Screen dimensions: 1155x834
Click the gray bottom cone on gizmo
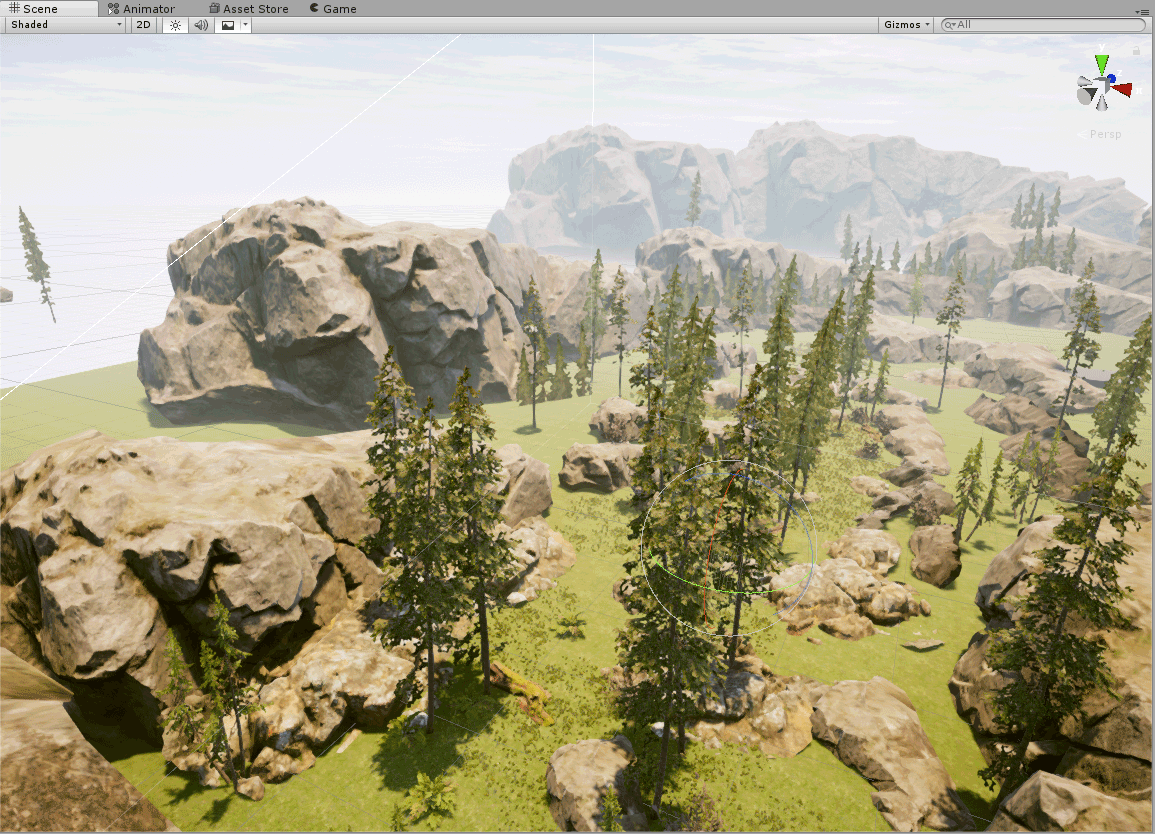click(x=1101, y=102)
